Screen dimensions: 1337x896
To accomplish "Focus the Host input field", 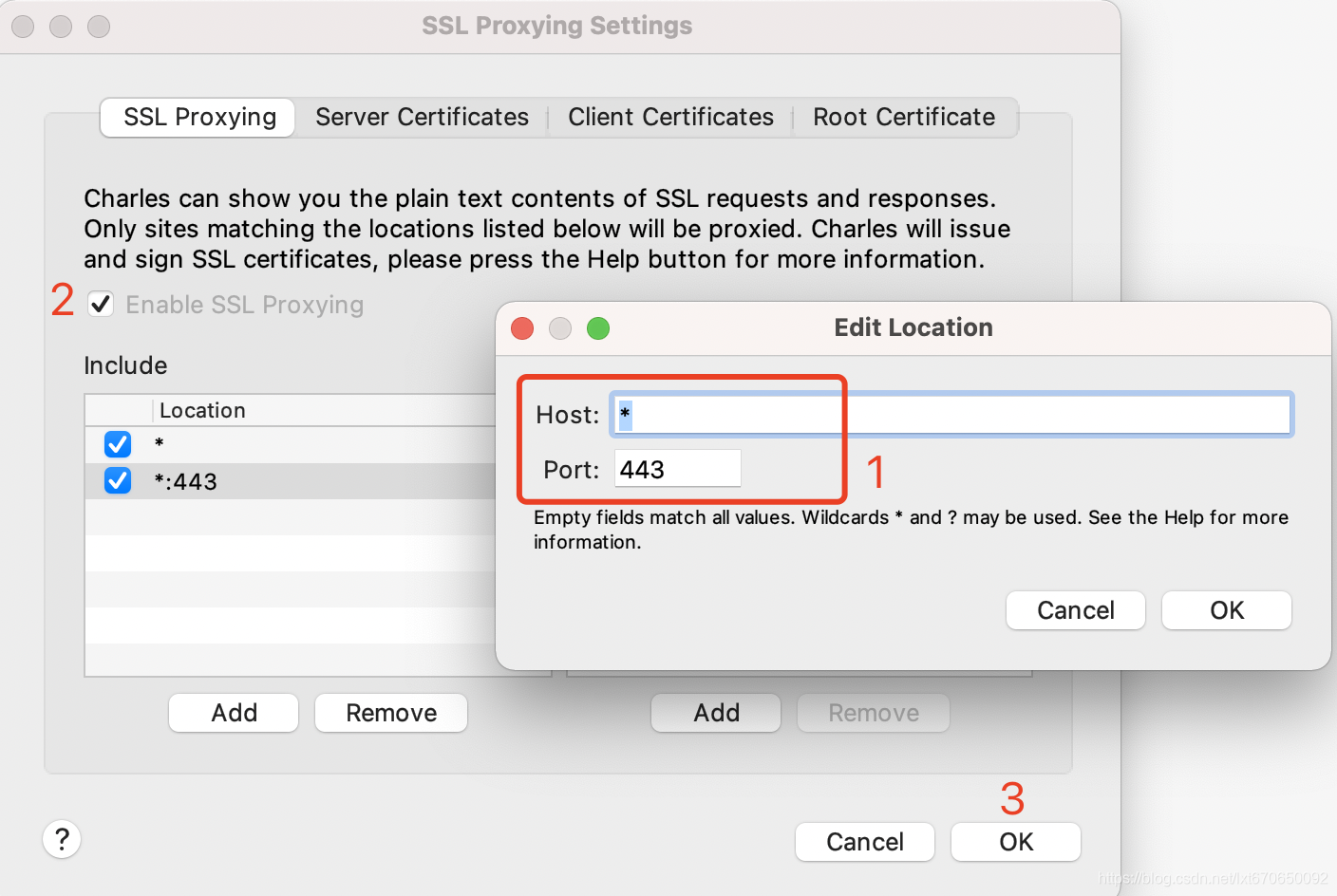I will [x=951, y=415].
